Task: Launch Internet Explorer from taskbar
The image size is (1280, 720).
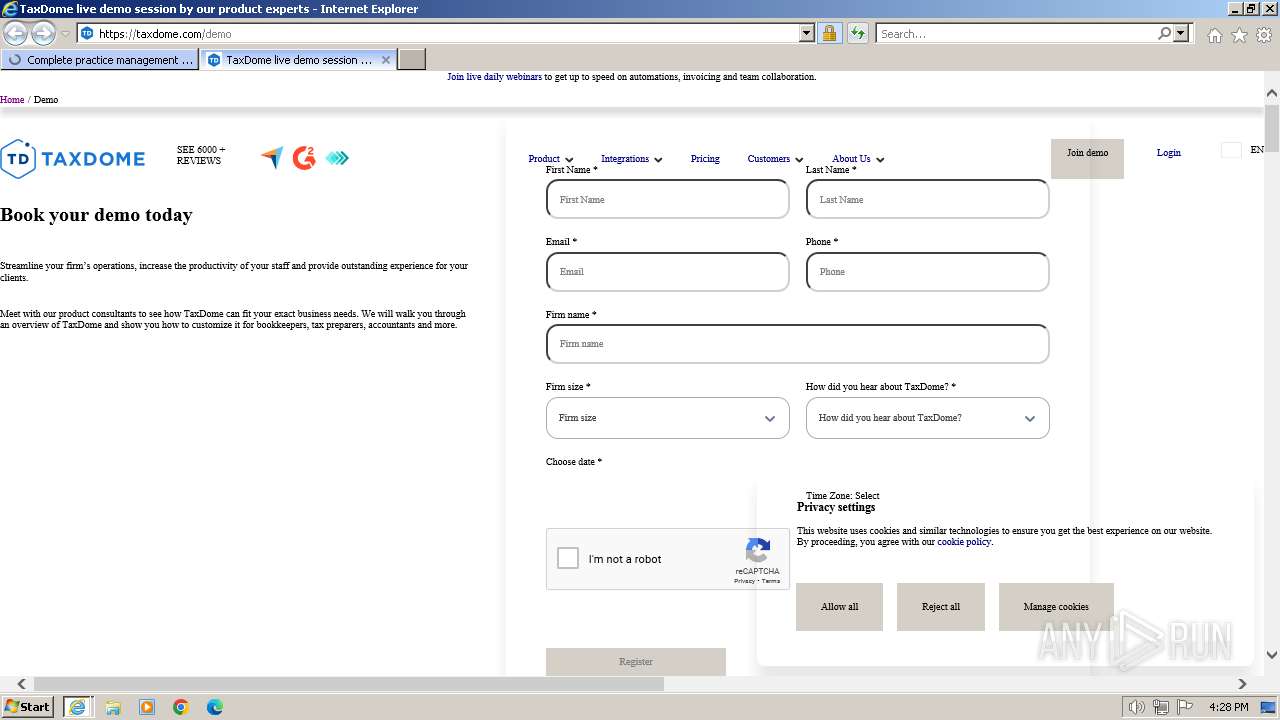Action: tap(77, 707)
